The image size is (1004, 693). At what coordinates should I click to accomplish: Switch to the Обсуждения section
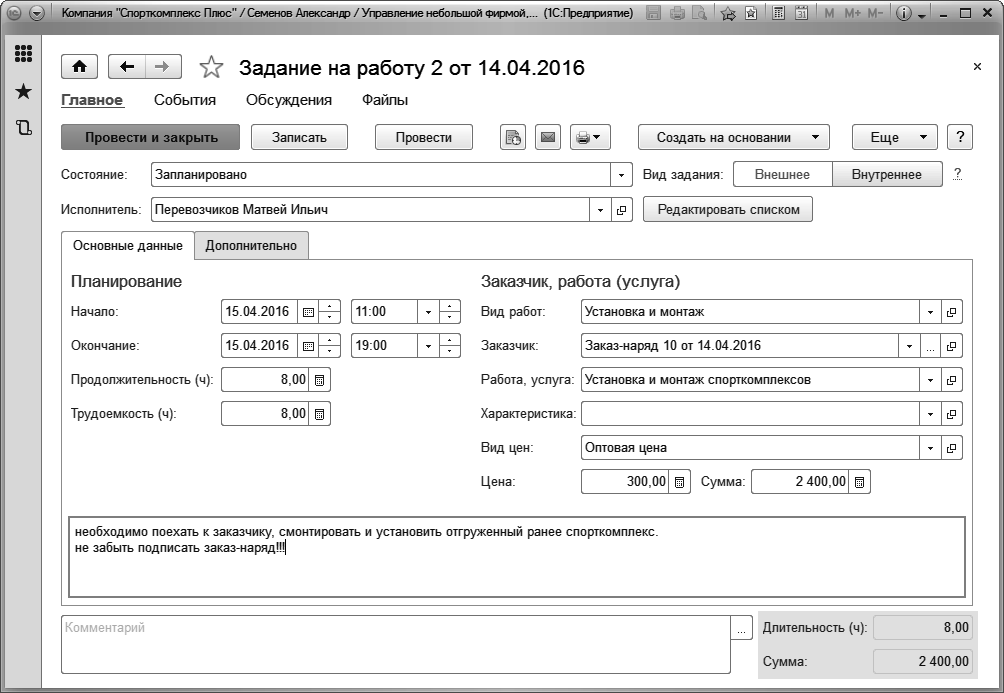[289, 100]
